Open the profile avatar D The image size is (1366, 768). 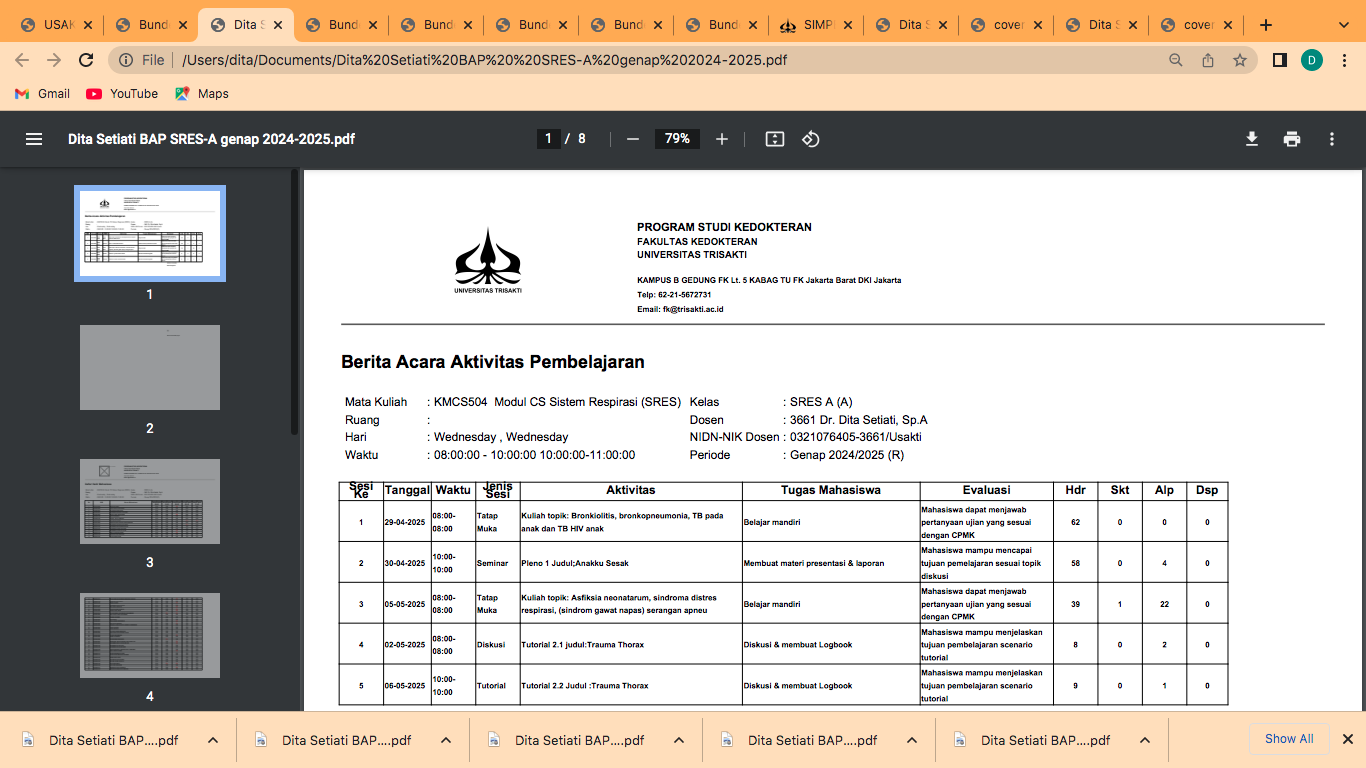[1312, 60]
